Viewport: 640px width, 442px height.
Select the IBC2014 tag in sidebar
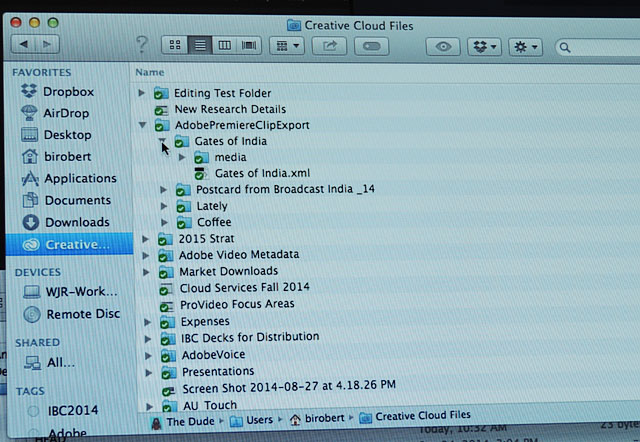[62, 410]
